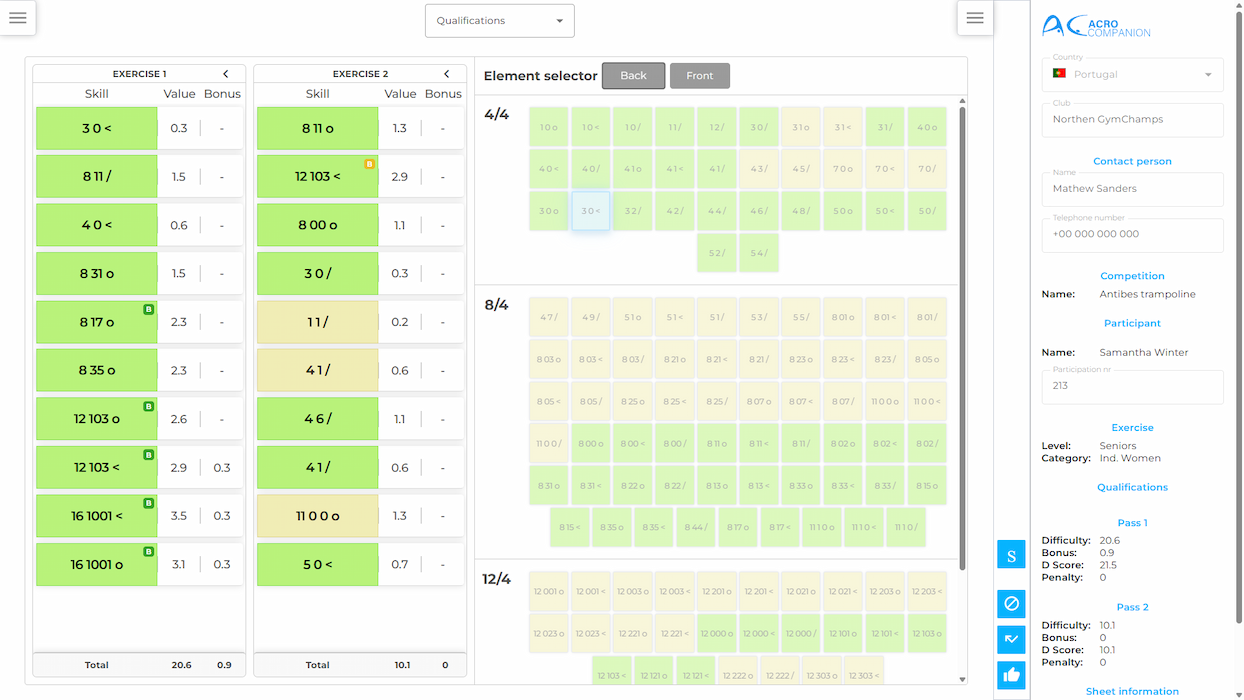The width and height of the screenshot is (1244, 700).
Task: Switch element selector to Back
Action: click(633, 76)
